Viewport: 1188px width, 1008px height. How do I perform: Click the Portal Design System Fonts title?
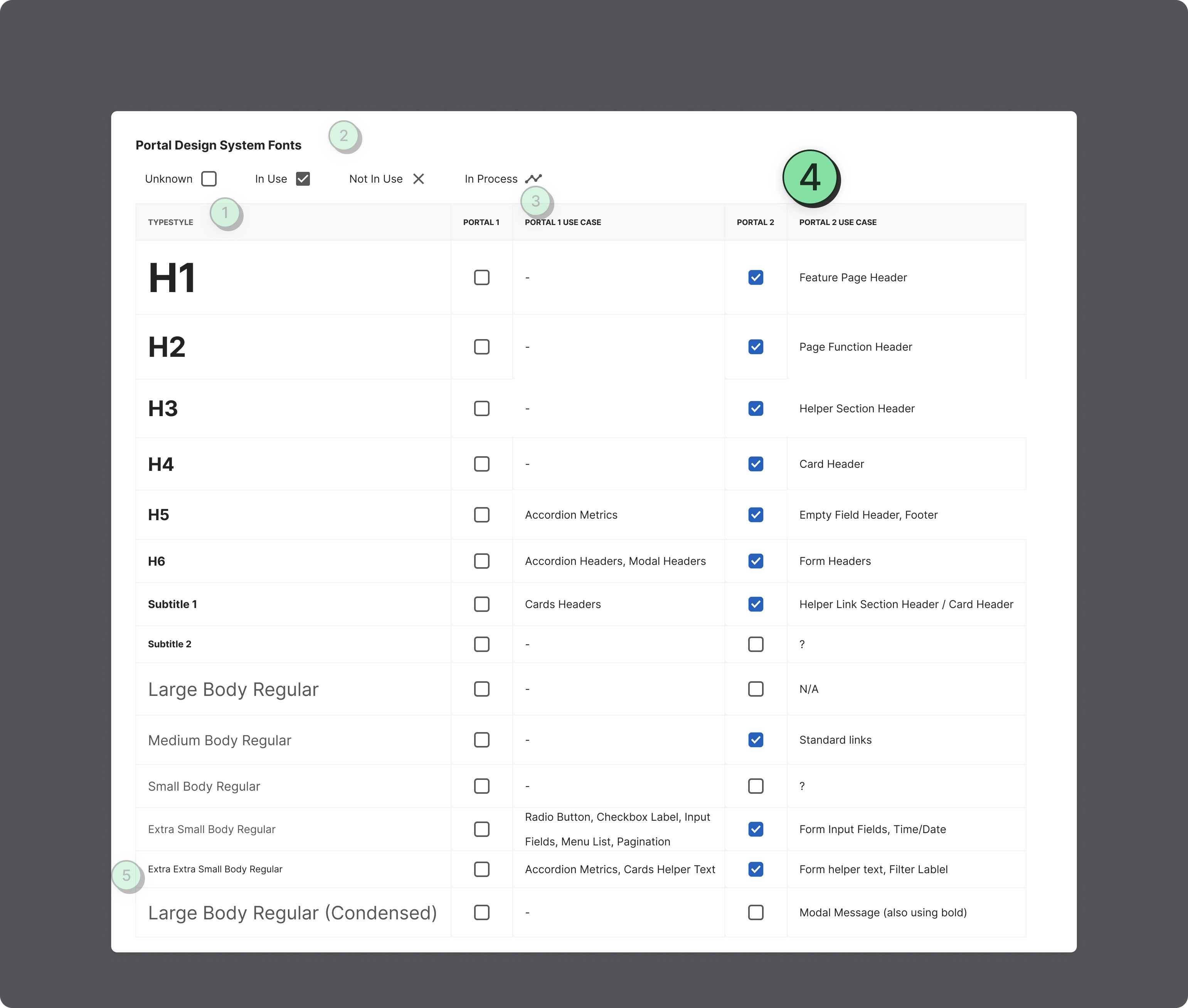pyautogui.click(x=218, y=145)
